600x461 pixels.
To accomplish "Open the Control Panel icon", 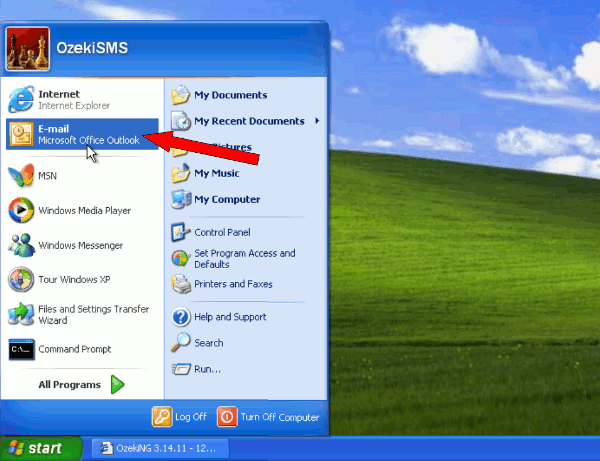I will click(x=181, y=232).
